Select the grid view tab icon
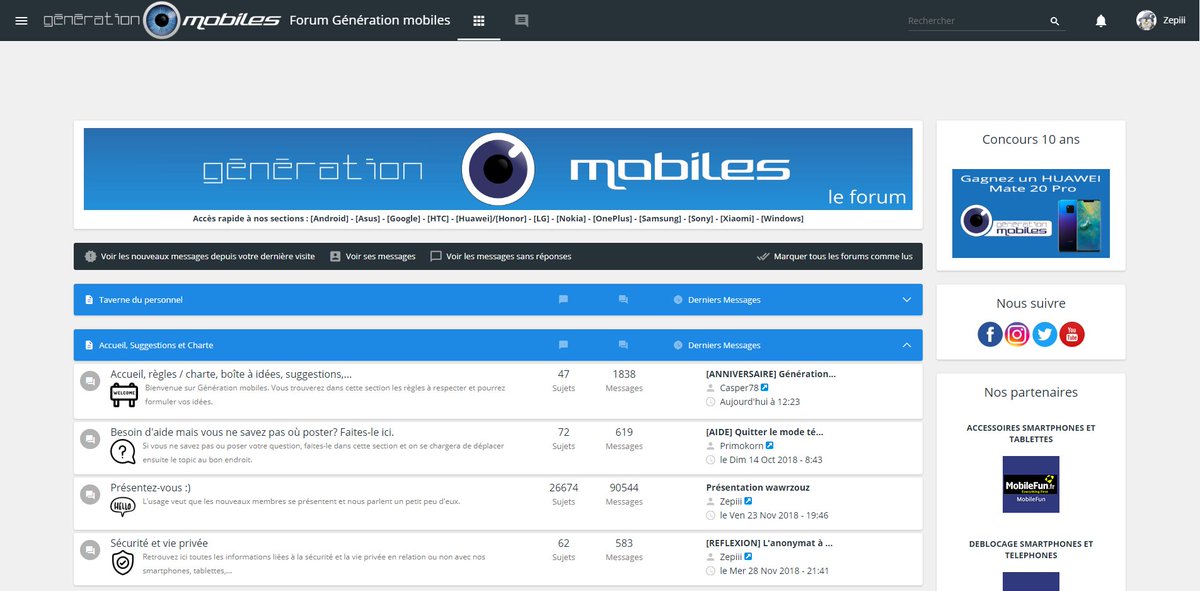The height and width of the screenshot is (591, 1200). tap(479, 20)
